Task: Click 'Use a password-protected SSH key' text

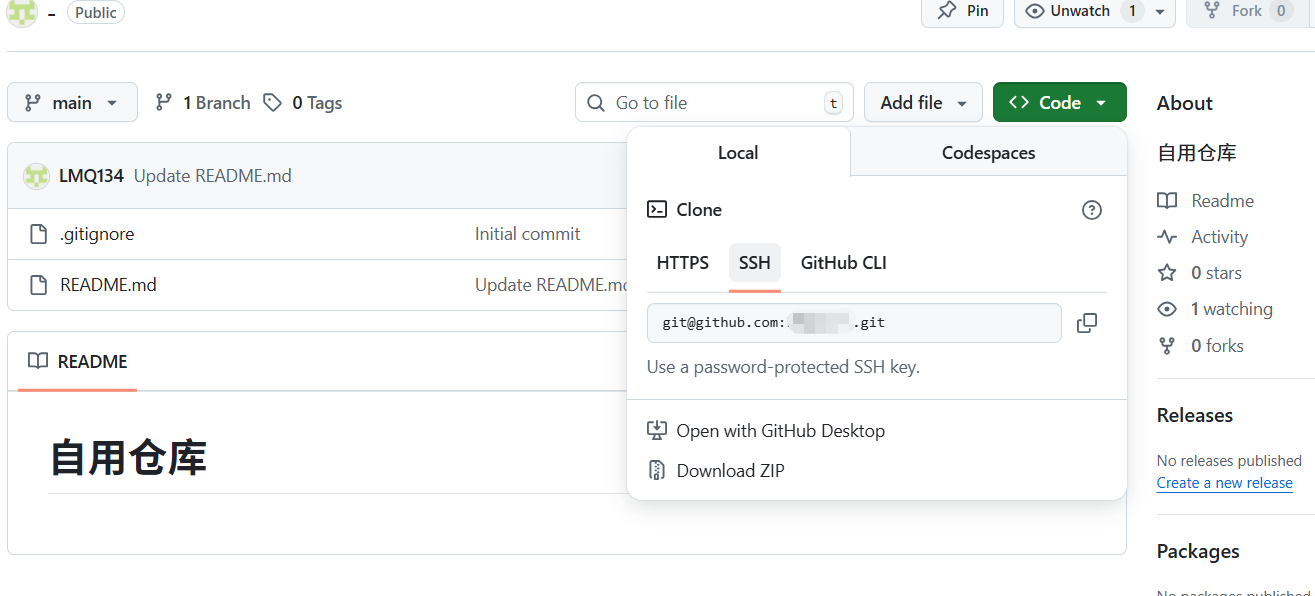Action: (x=783, y=367)
